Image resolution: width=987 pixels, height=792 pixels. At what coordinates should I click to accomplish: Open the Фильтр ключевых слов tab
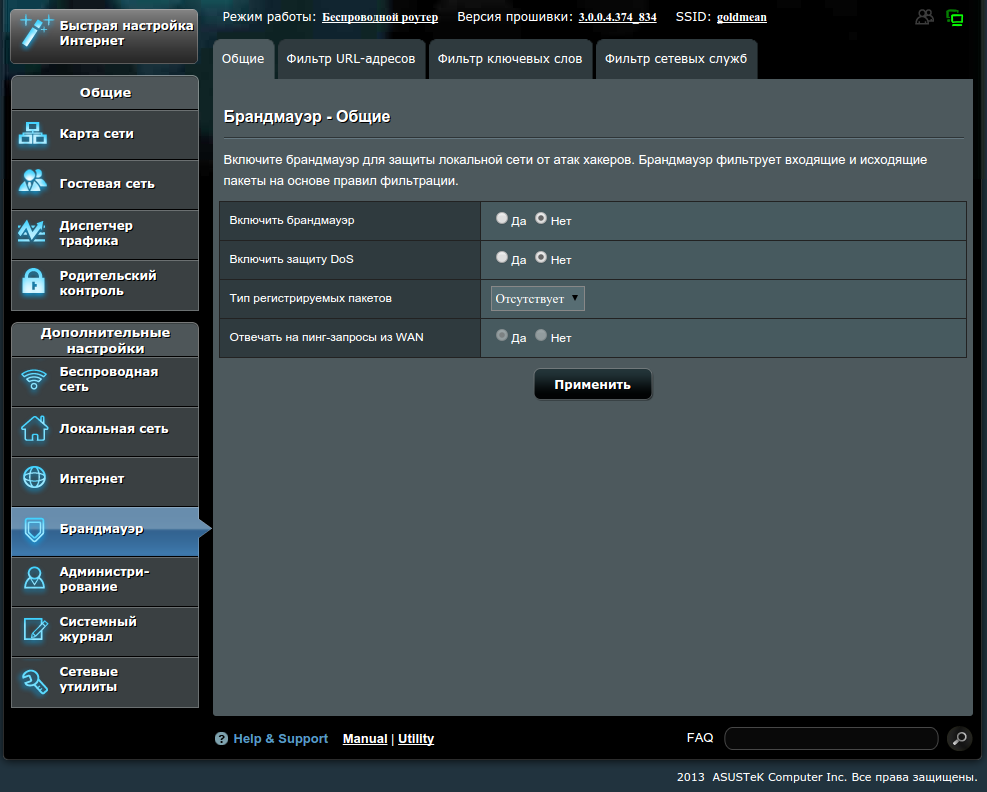pyautogui.click(x=509, y=59)
